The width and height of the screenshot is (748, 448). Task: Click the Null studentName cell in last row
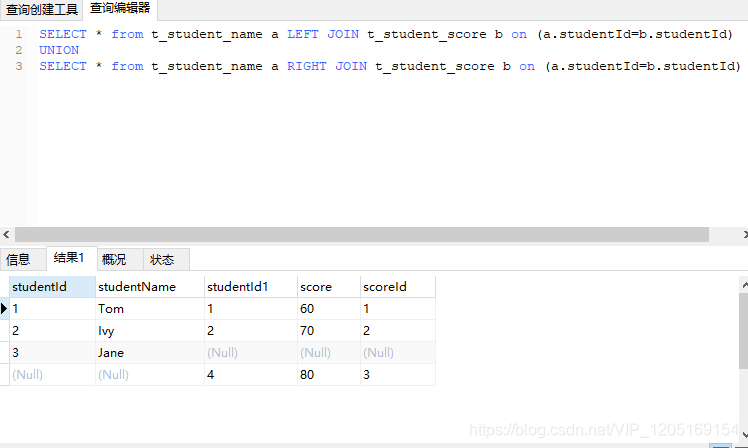(x=150, y=375)
